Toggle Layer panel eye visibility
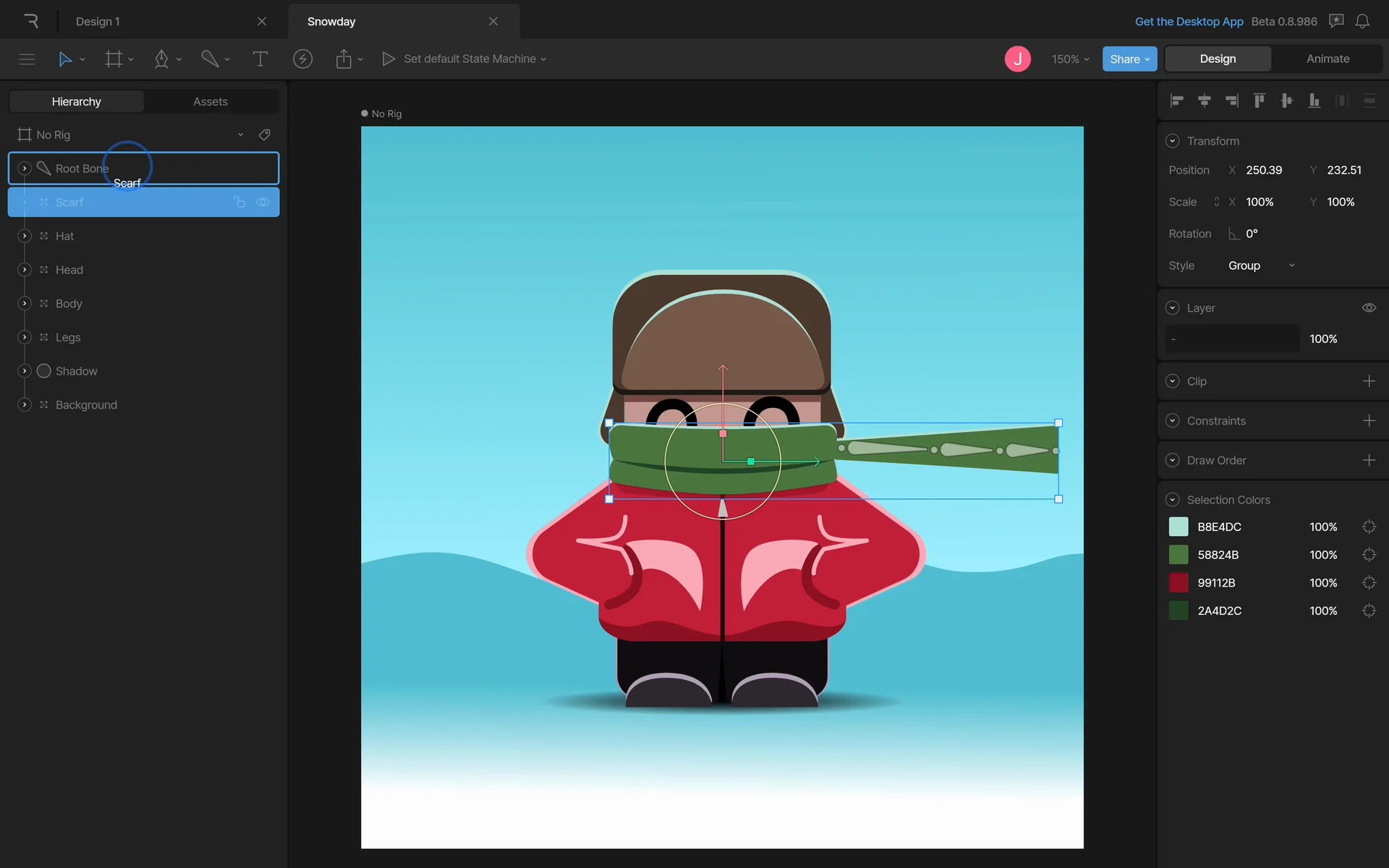 pos(1369,308)
